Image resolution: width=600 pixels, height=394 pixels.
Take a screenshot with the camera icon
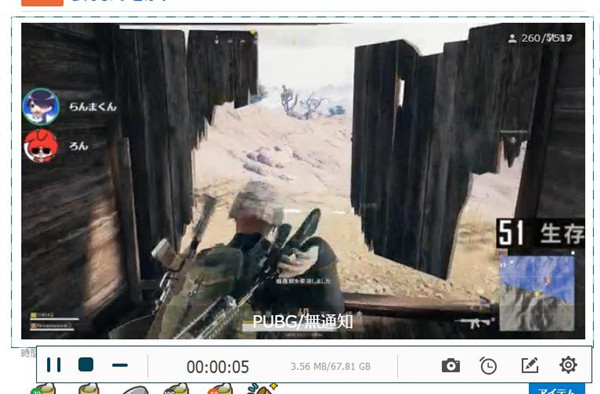[451, 365]
